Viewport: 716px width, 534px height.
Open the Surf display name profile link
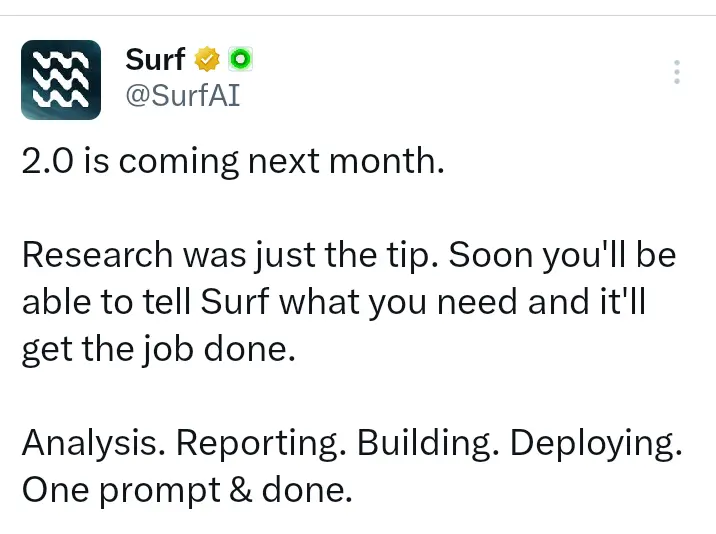(155, 60)
